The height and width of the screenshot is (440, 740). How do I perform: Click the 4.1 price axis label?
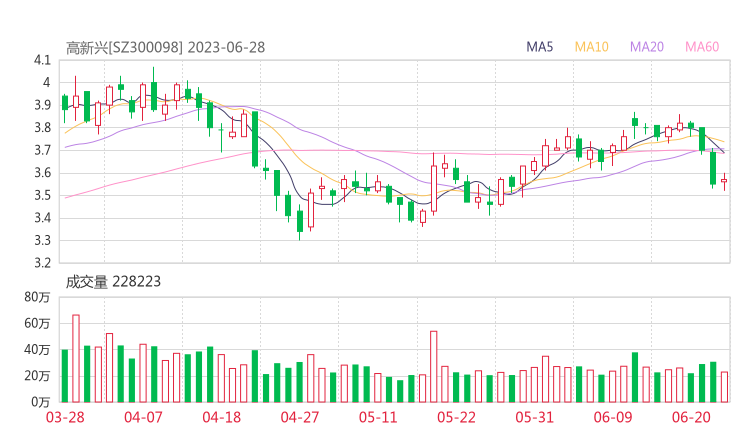[41, 60]
